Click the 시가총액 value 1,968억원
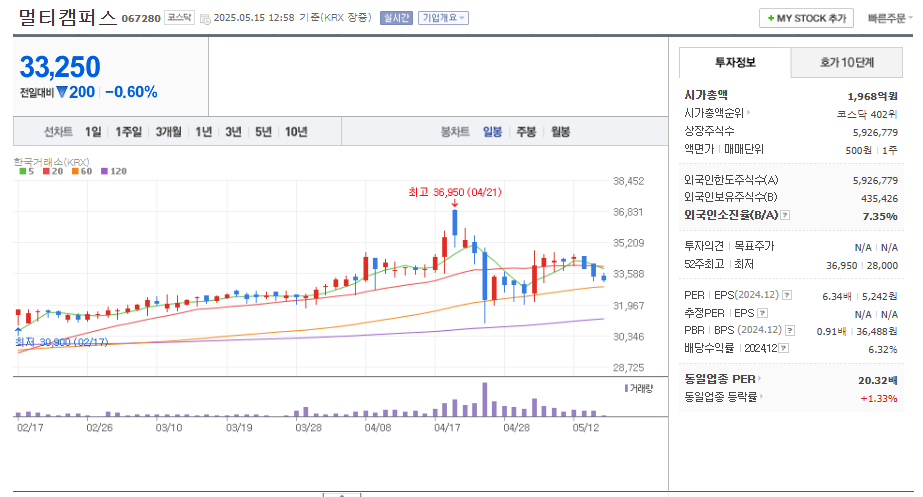This screenshot has width=923, height=497. coord(872,96)
